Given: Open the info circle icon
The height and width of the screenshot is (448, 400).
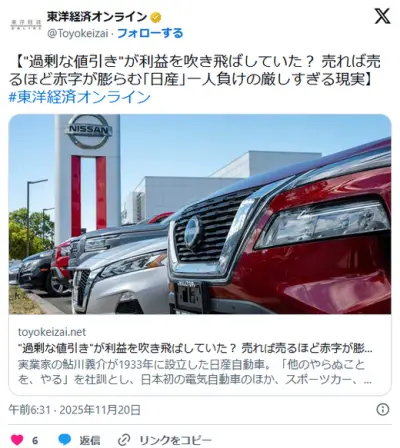Looking at the screenshot, I should pyautogui.click(x=383, y=409).
